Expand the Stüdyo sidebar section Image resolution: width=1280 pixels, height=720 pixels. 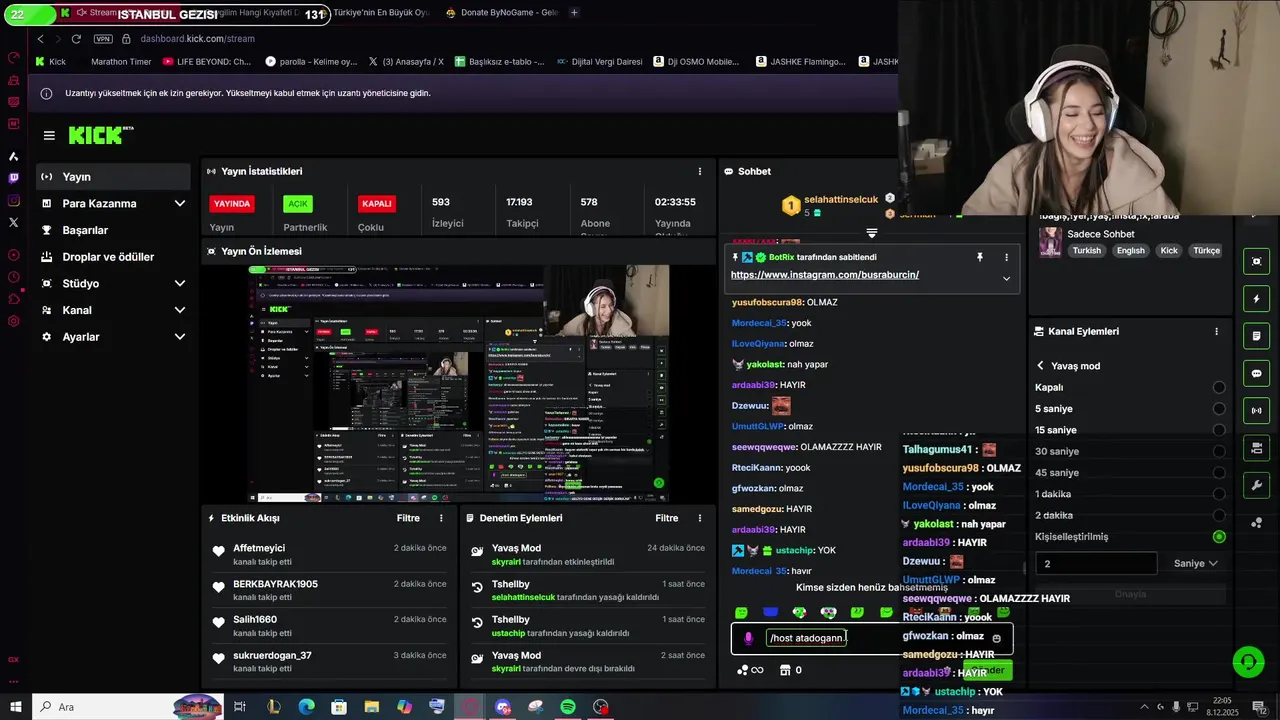click(x=180, y=283)
